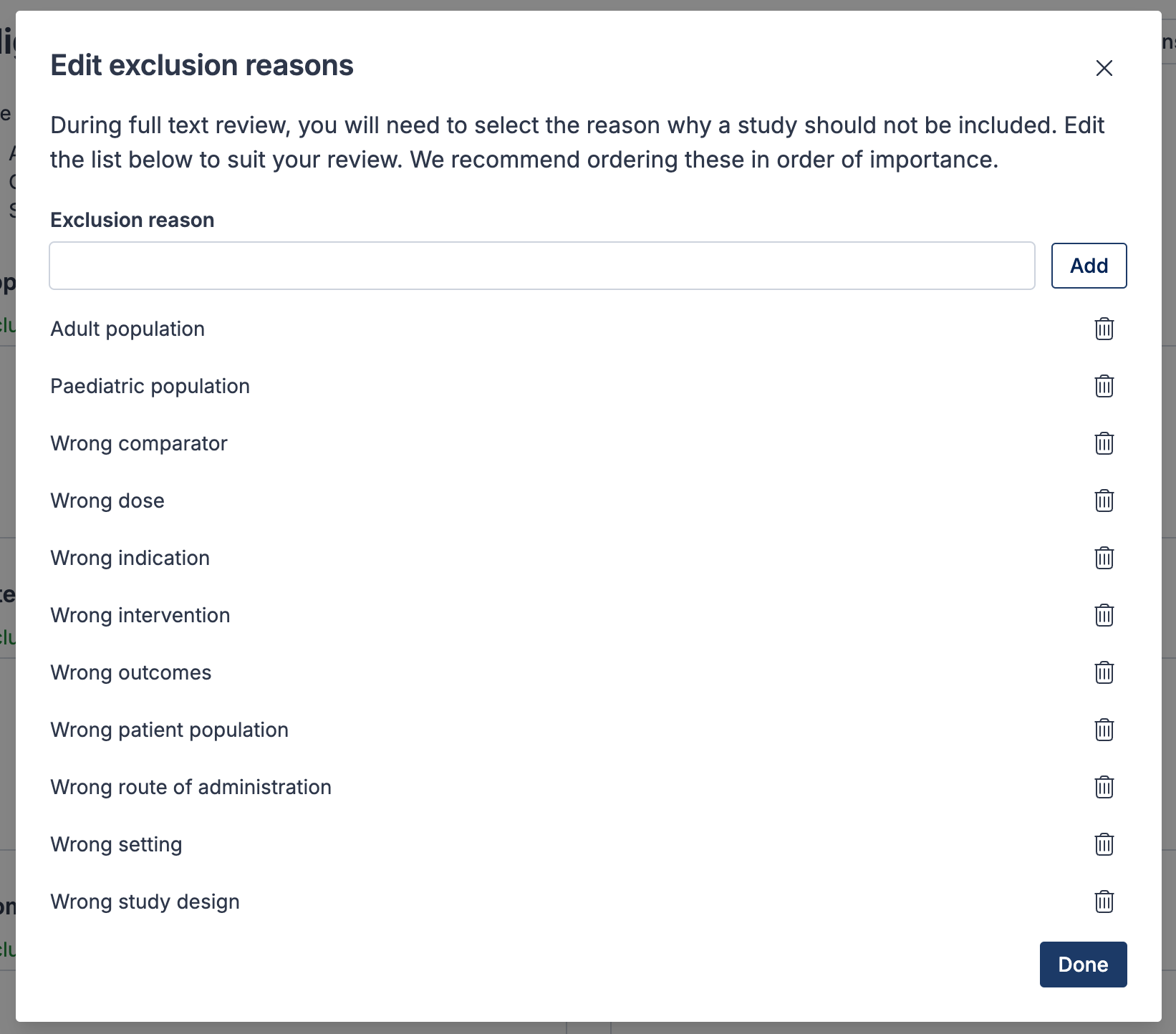Viewport: 1176px width, 1034px height.
Task: Delete the Paediatric population reason
Action: point(1104,386)
